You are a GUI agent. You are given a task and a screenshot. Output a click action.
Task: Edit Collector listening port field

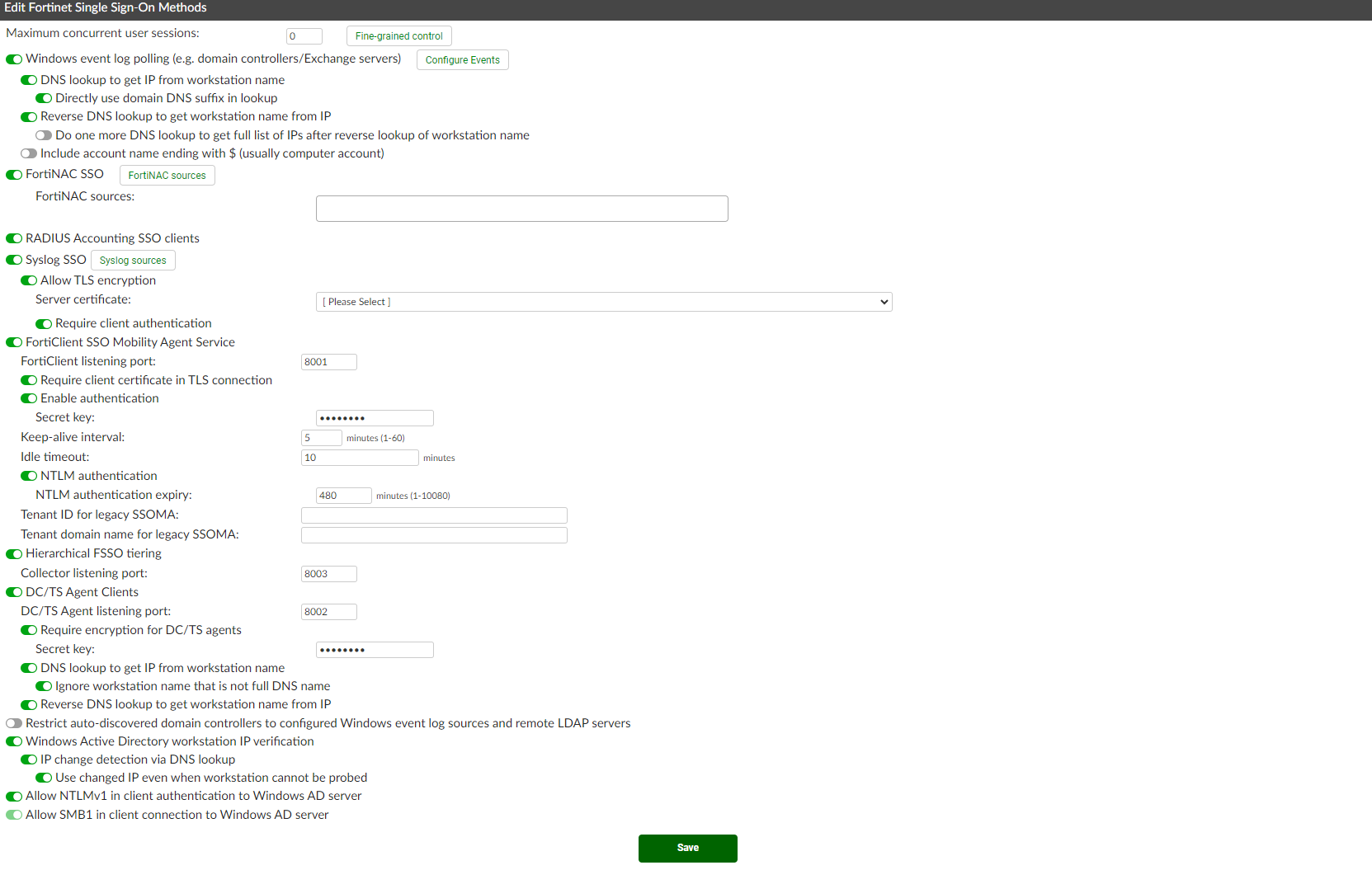pyautogui.click(x=329, y=574)
